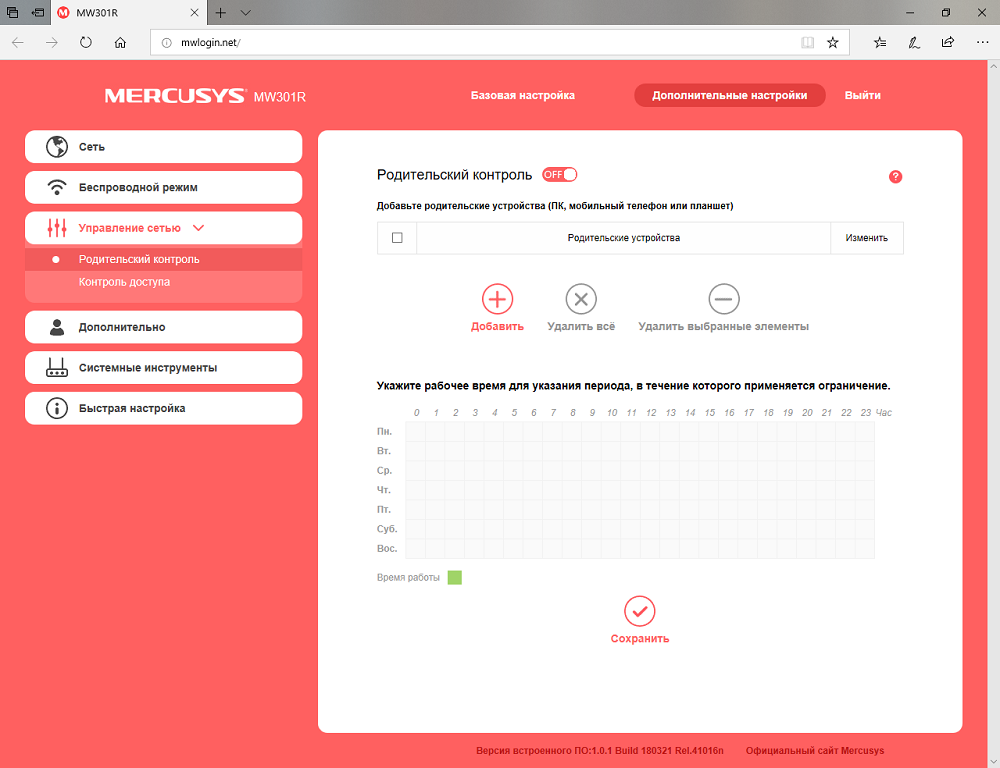
Task: Switch to Базовая настройка tab
Action: tap(523, 96)
